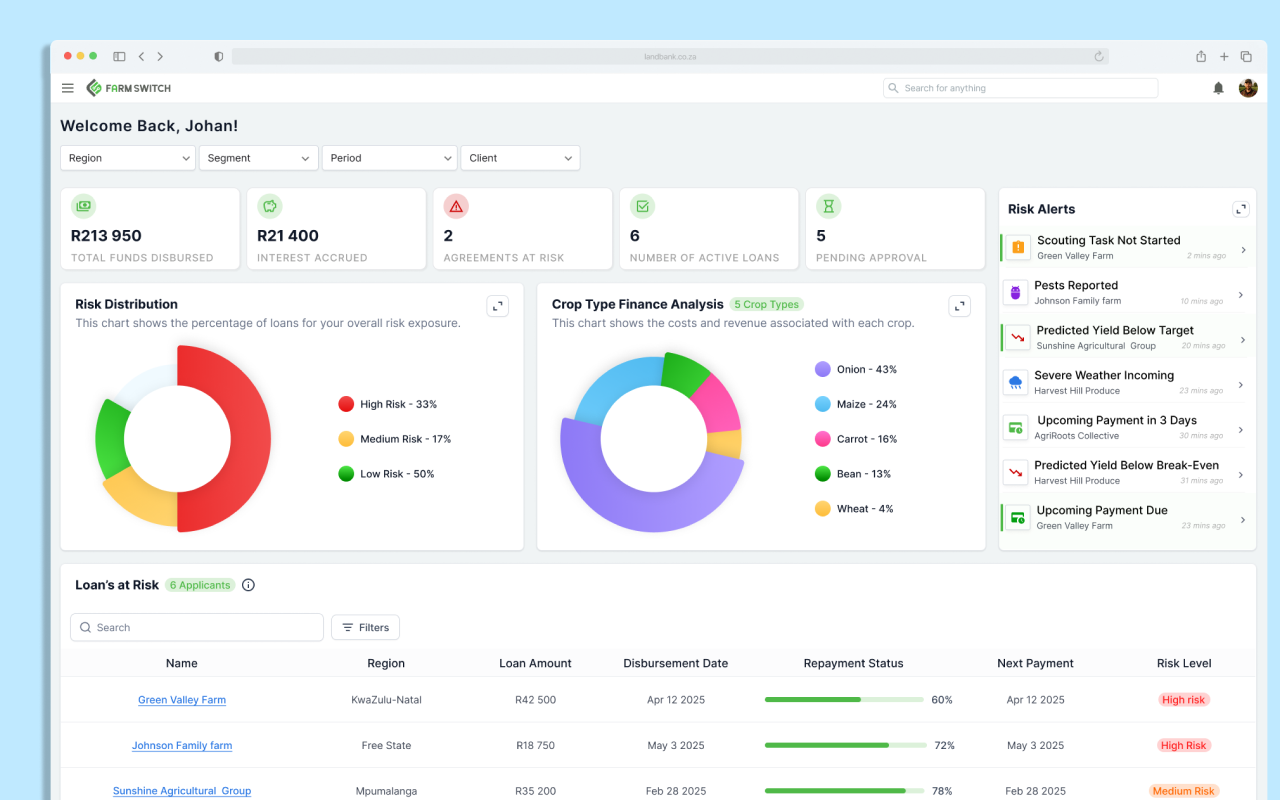1280x800 pixels.
Task: Toggle the browser sidebar panel icon
Action: (119, 57)
